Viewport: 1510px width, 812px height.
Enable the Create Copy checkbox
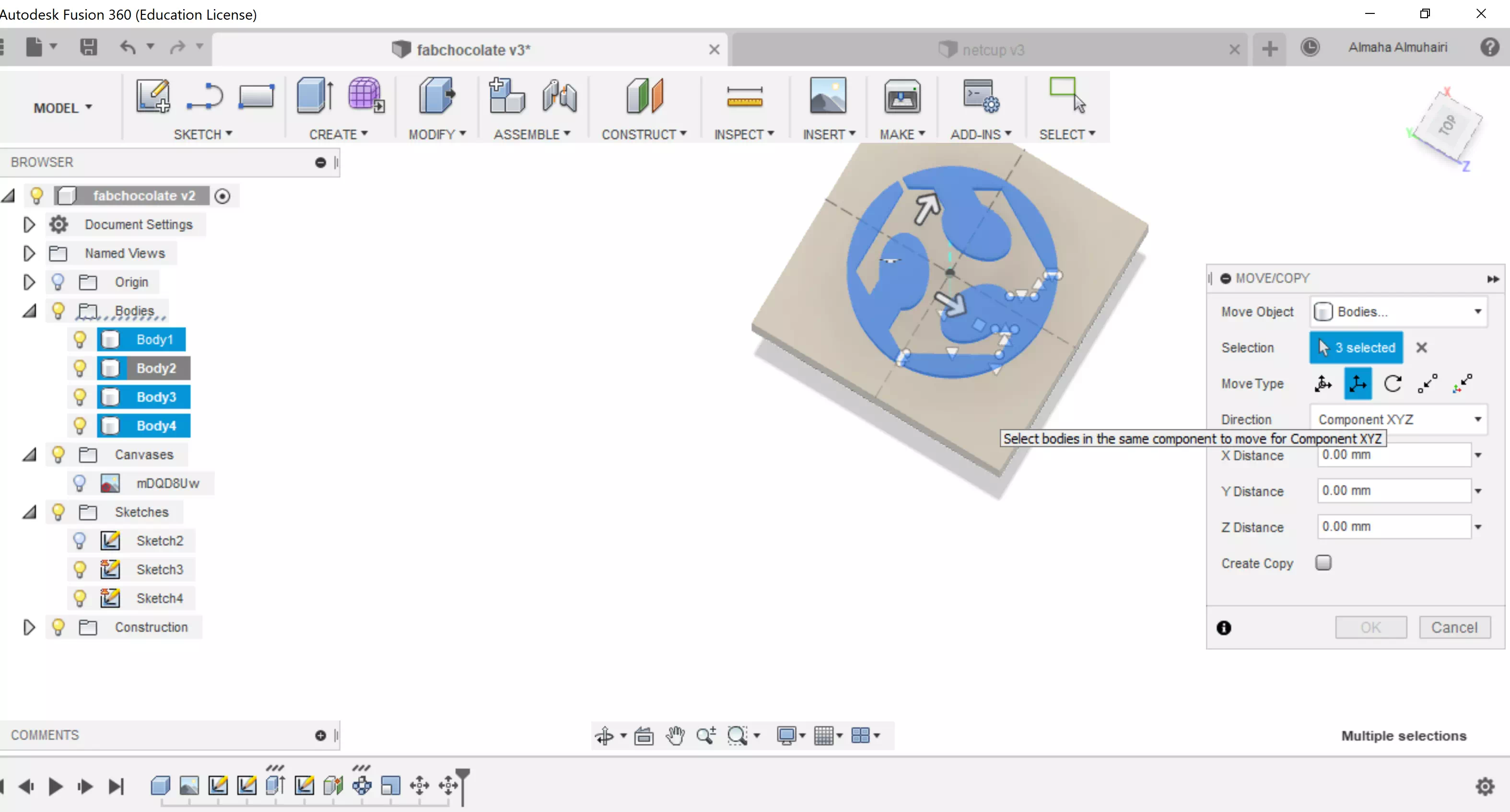(x=1323, y=562)
